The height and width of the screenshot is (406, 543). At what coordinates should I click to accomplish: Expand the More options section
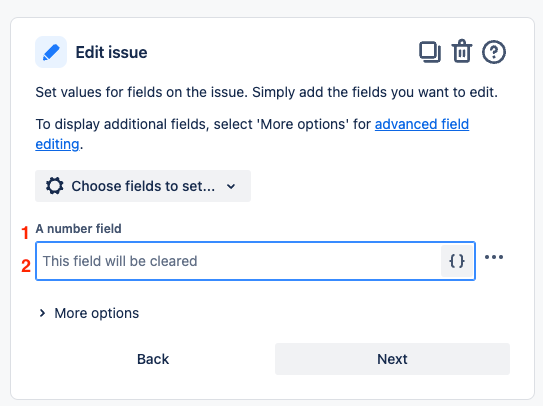pyautogui.click(x=89, y=313)
